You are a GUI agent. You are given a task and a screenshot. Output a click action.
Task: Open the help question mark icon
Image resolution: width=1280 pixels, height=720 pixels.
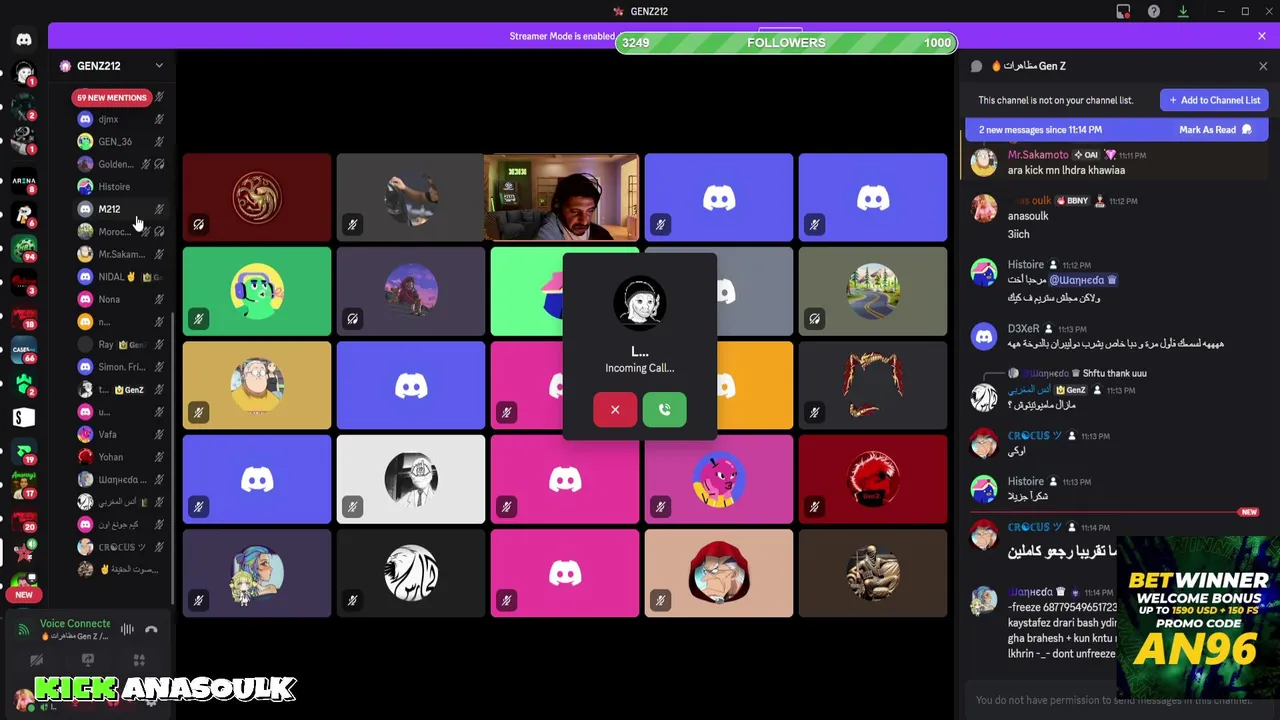point(1153,11)
